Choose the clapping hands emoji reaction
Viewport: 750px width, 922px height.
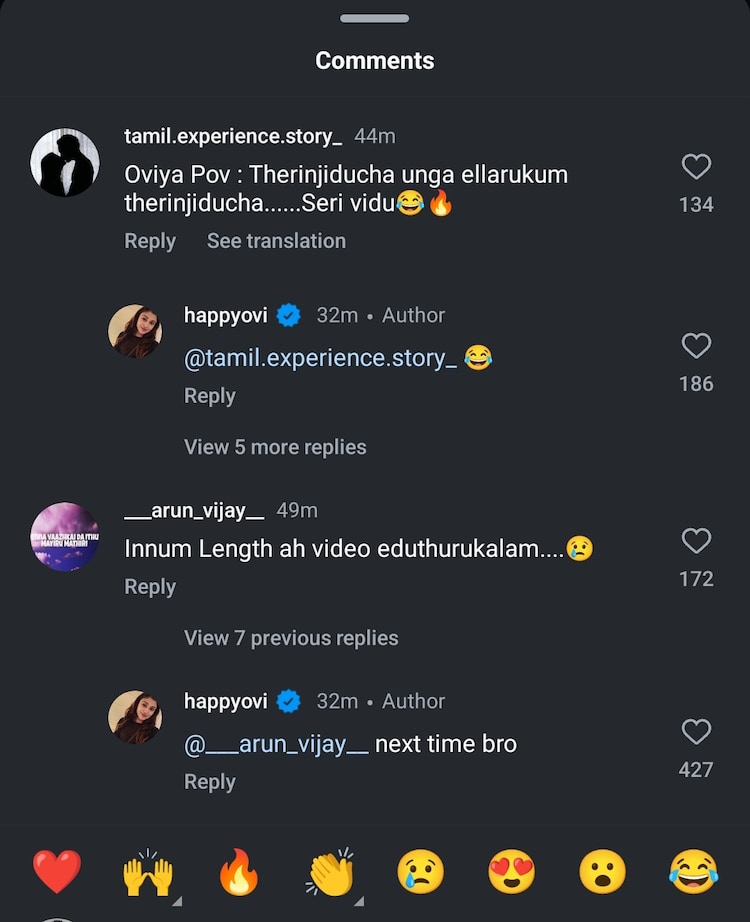[330, 873]
